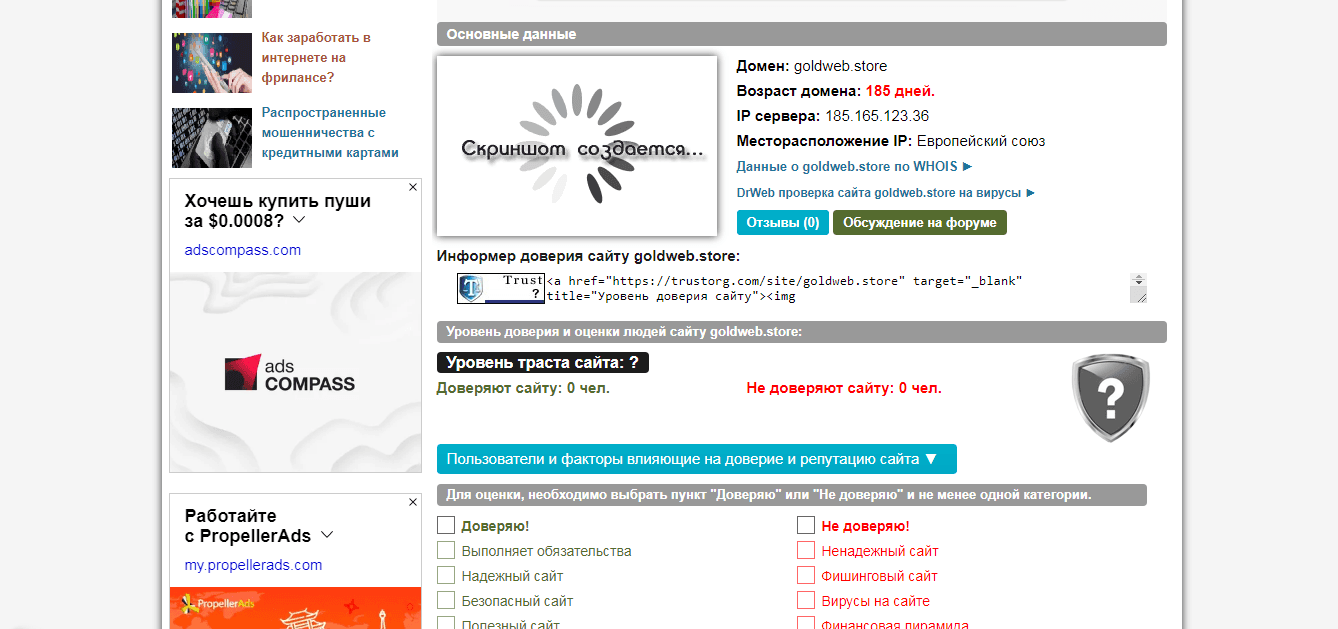Check the "Доверяю!" checkbox
Viewport: 1338px width, 629px height.
click(446, 526)
